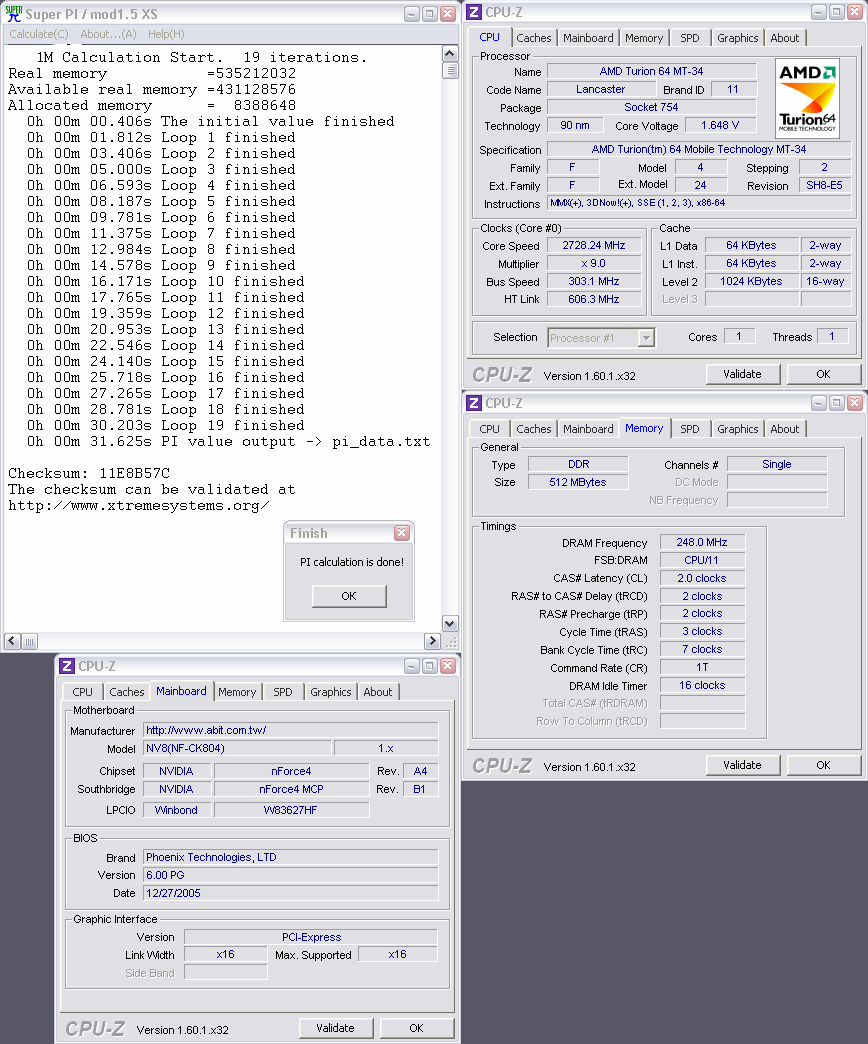Click the Checksum: 11E8B57C line
This screenshot has height=1044, width=868.
tap(89, 473)
